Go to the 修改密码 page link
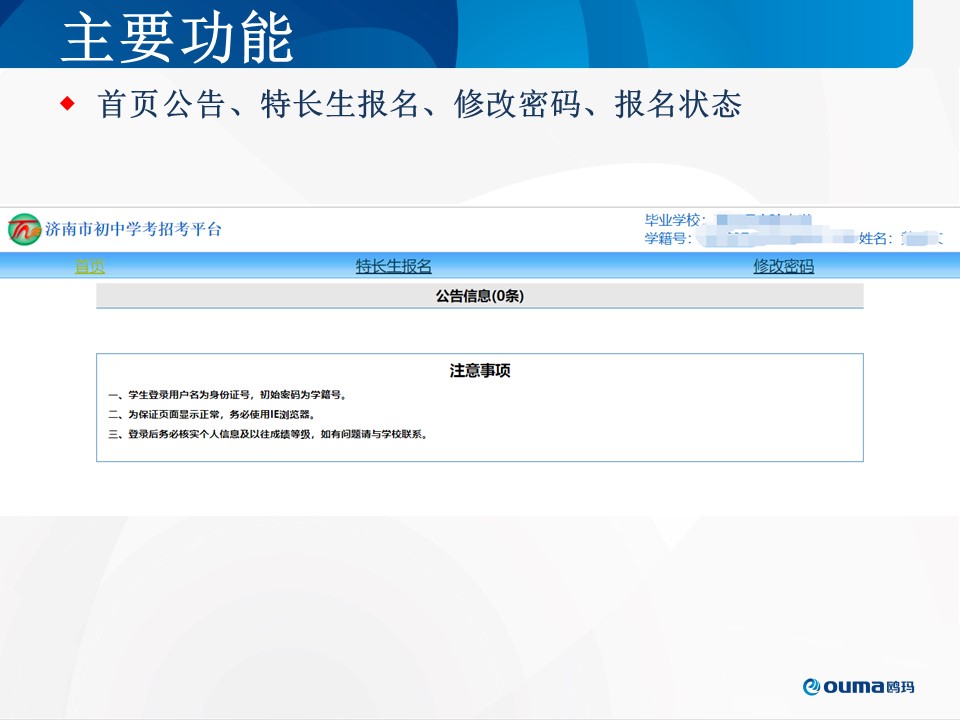Image resolution: width=960 pixels, height=720 pixels. point(783,266)
